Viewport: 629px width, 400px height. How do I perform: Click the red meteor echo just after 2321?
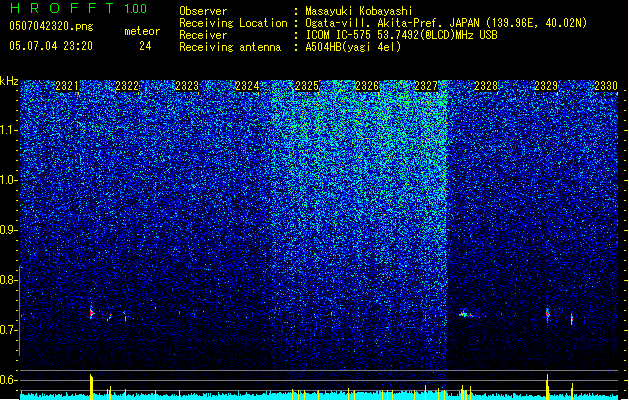coord(91,312)
